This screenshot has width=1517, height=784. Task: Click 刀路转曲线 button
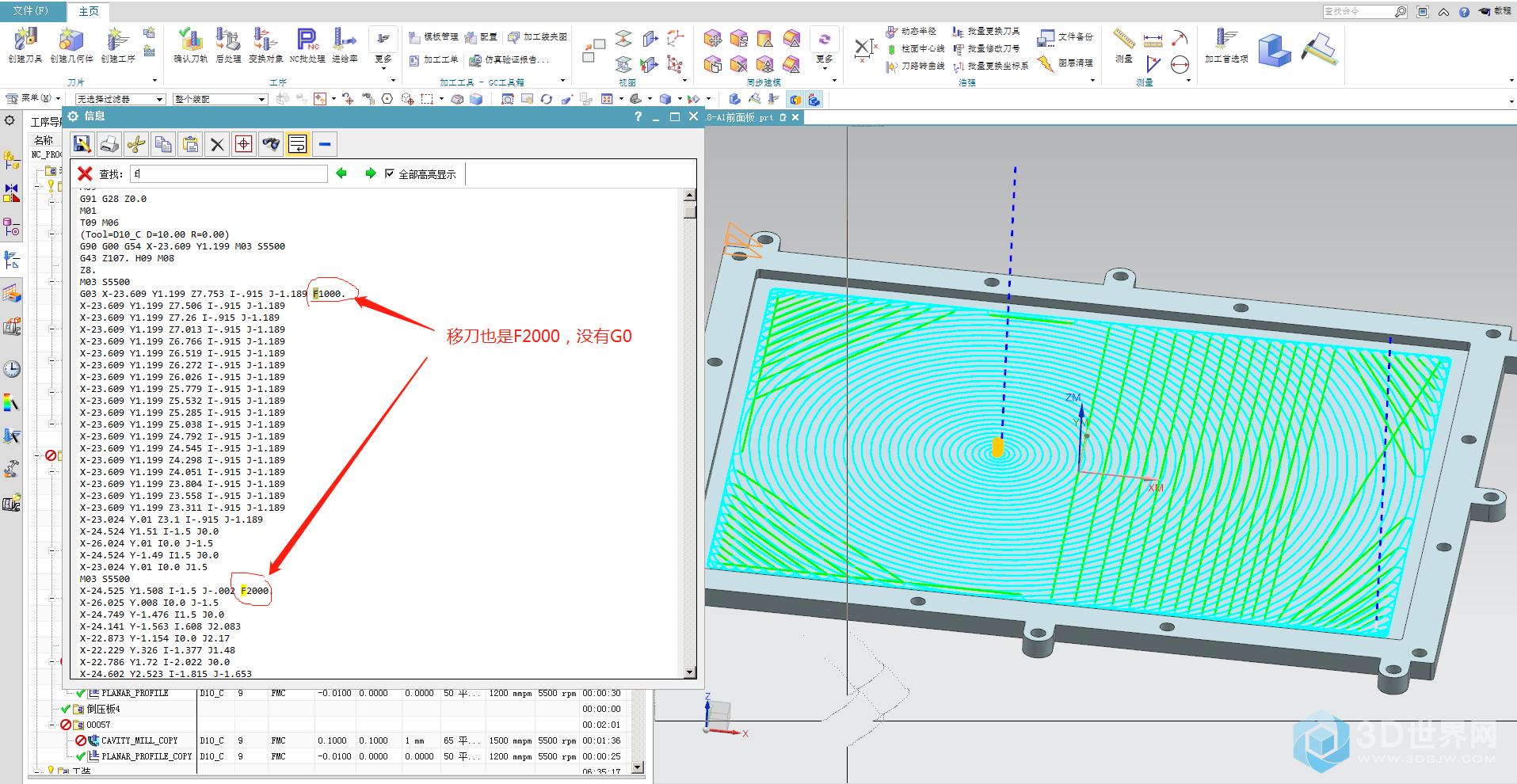(x=915, y=66)
